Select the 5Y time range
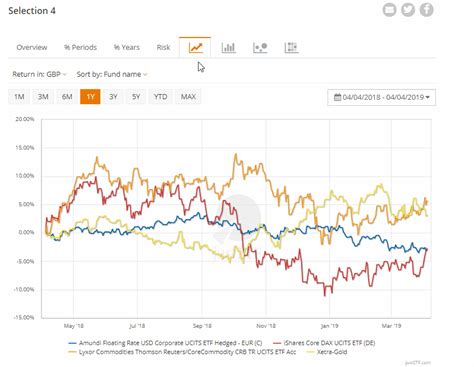This screenshot has width=474, height=367. 136,97
